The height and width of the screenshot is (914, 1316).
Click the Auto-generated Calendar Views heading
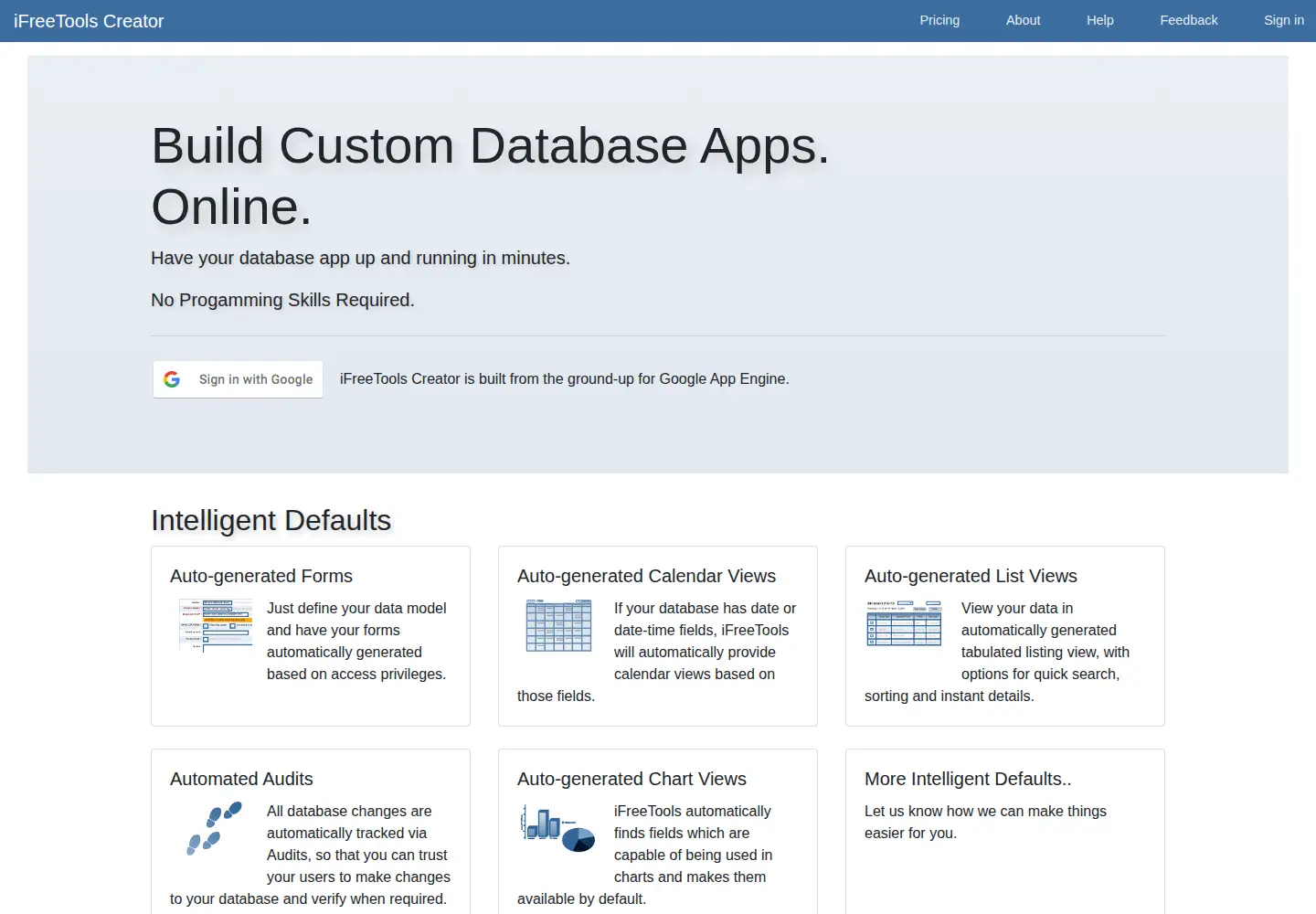click(646, 576)
